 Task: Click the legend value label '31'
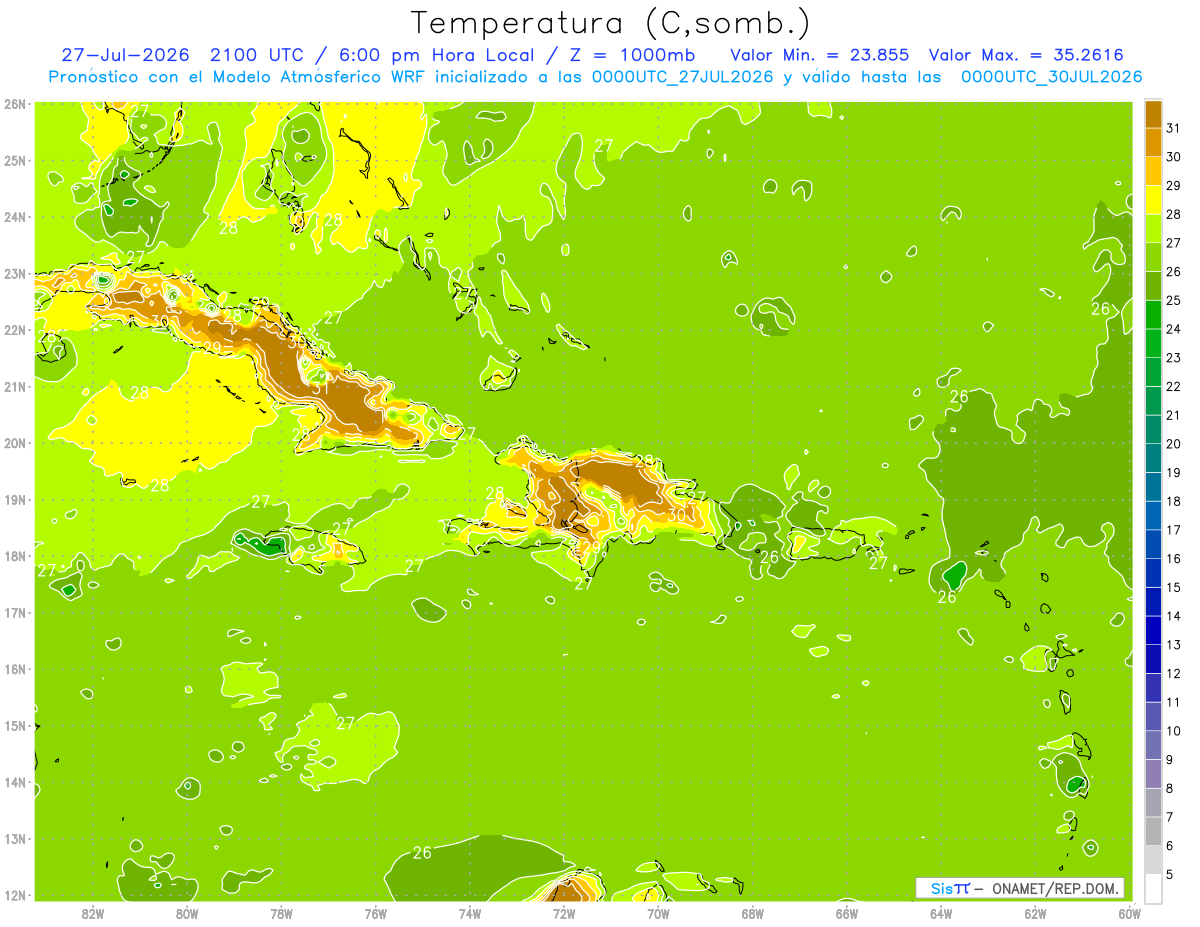1174,128
